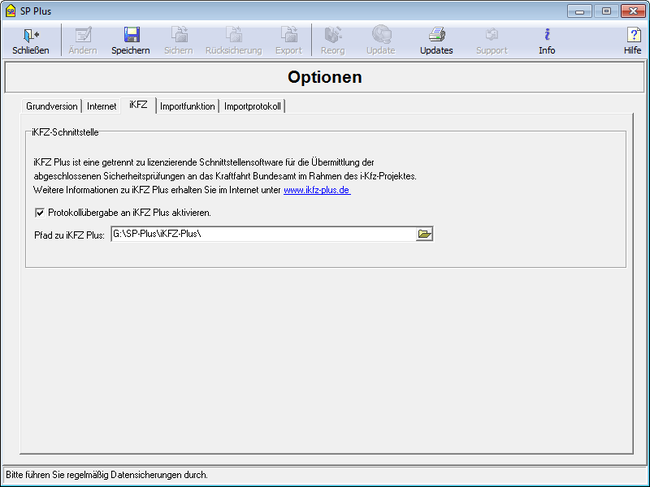
Task: Browse folder for iKFZ Plus path
Action: tap(424, 234)
